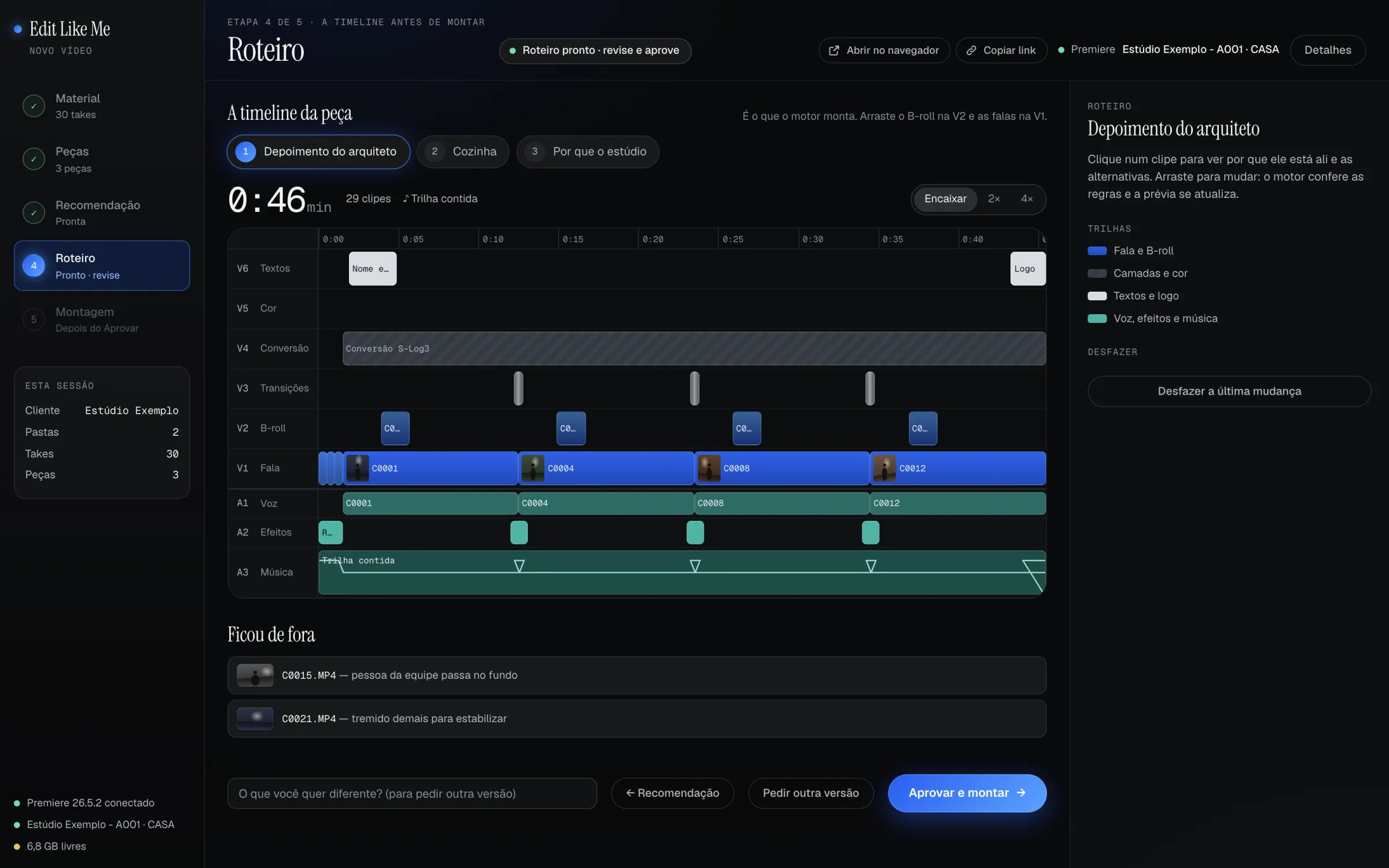The width and height of the screenshot is (1389, 868).
Task: Click the first transition marker on V3 Transições
Action: point(519,388)
